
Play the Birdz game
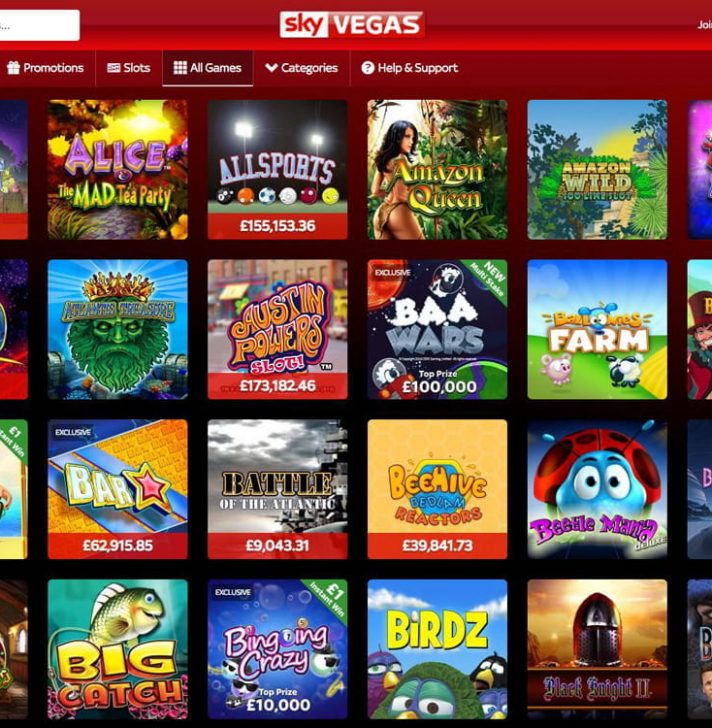tap(437, 649)
